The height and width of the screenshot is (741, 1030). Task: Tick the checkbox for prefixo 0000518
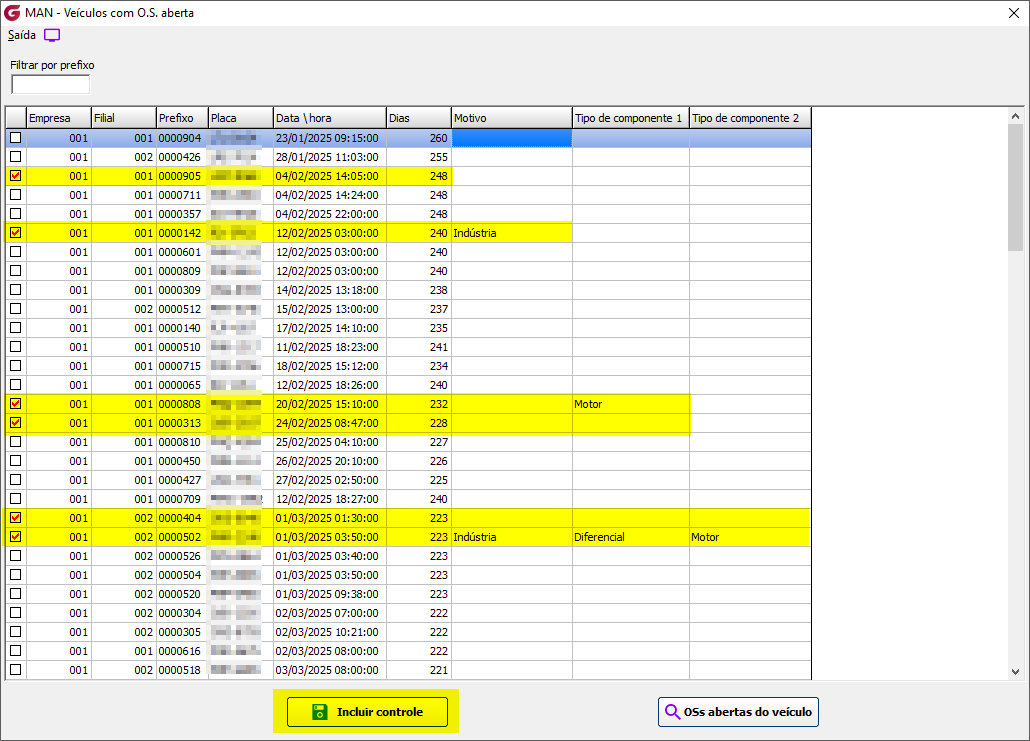16,670
